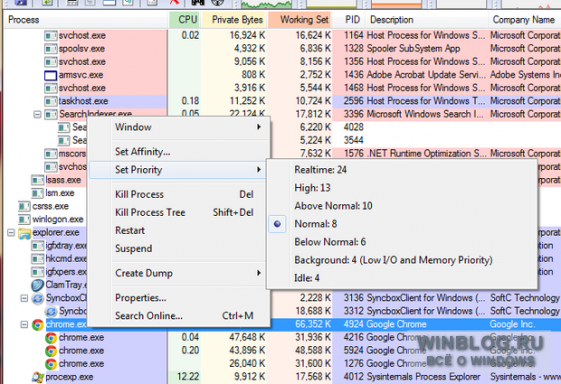Image resolution: width=561 pixels, height=384 pixels.
Task: Collapse the chrome.exe tree node
Action: click(24, 325)
